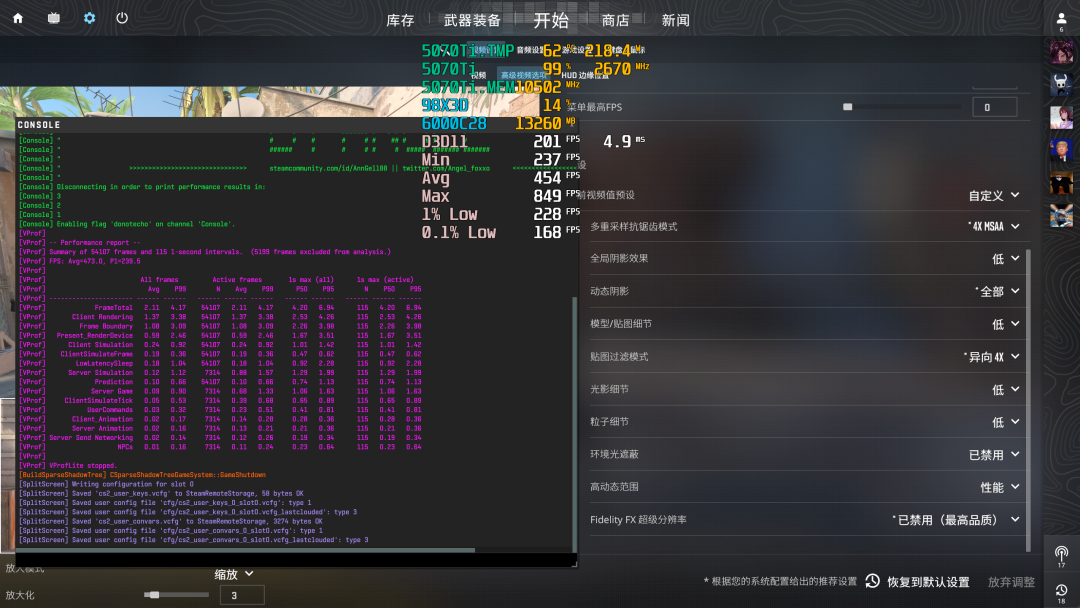Click the 多重采样抗锯齿模式 setting label
1080x608 pixels.
634,227
